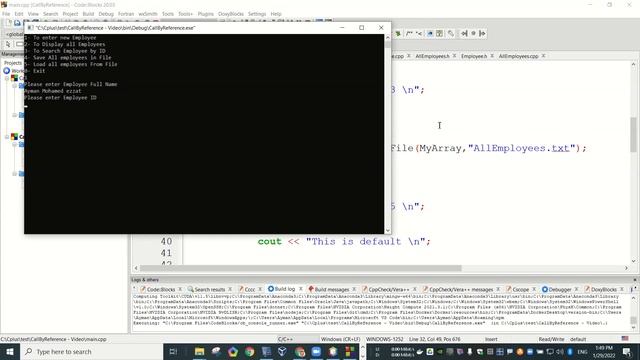Viewport: 640px width, 360px height.
Task: Close the Search results log tab
Action: (230, 289)
